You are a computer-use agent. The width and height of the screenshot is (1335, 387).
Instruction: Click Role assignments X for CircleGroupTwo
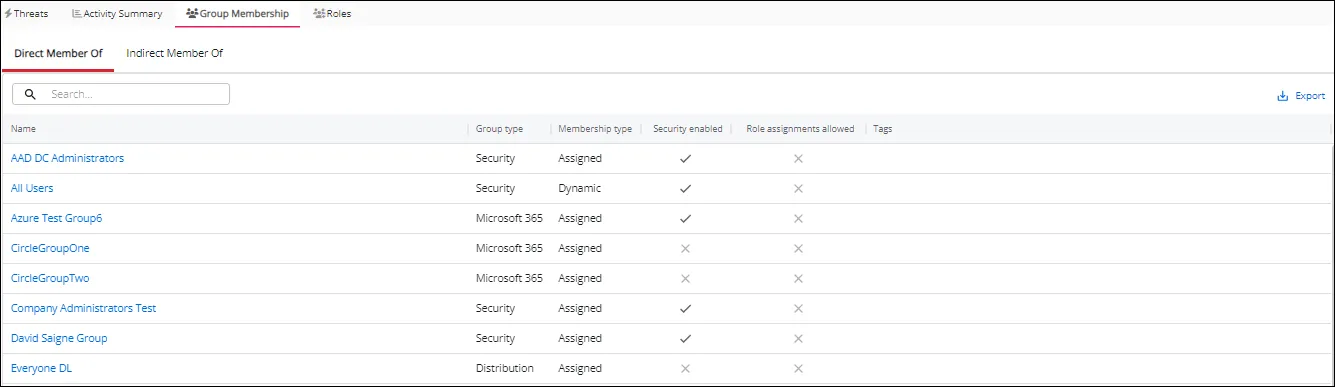pos(798,278)
